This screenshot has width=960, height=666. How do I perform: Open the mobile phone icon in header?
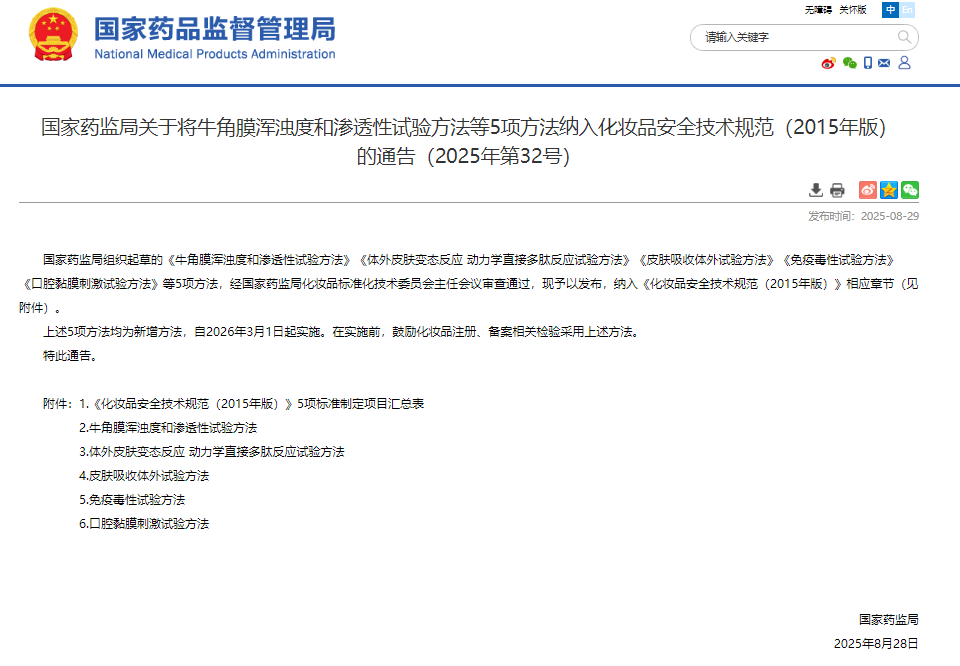click(868, 63)
